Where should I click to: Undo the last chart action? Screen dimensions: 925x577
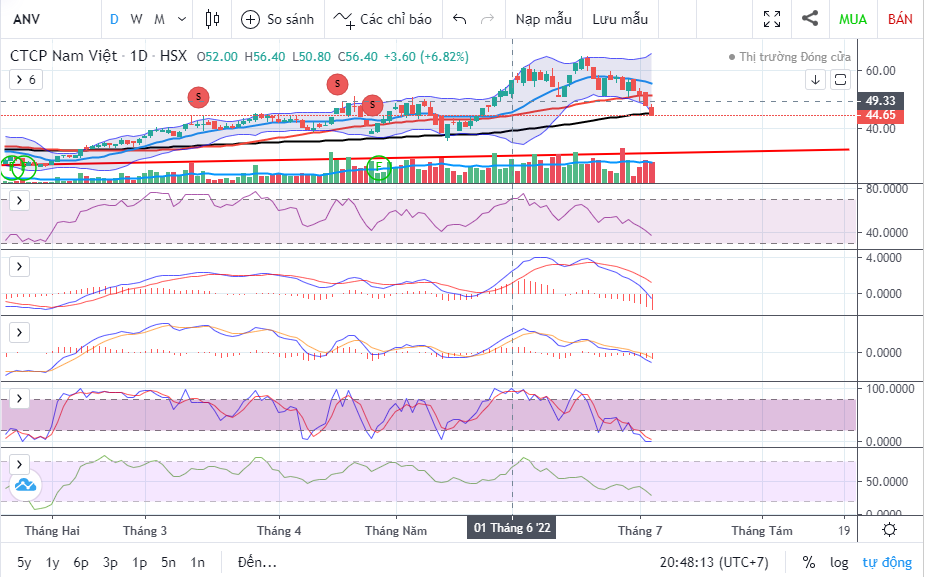point(459,19)
